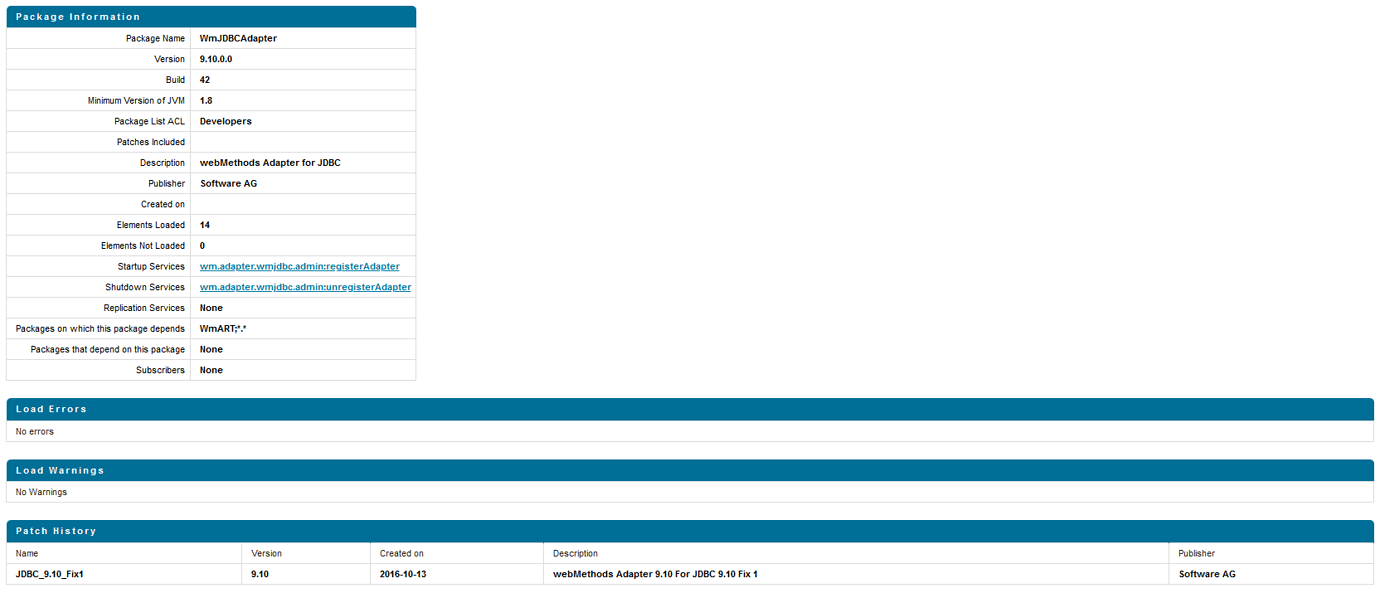1380x592 pixels.
Task: Click the Subscribers value None
Action: (x=211, y=370)
